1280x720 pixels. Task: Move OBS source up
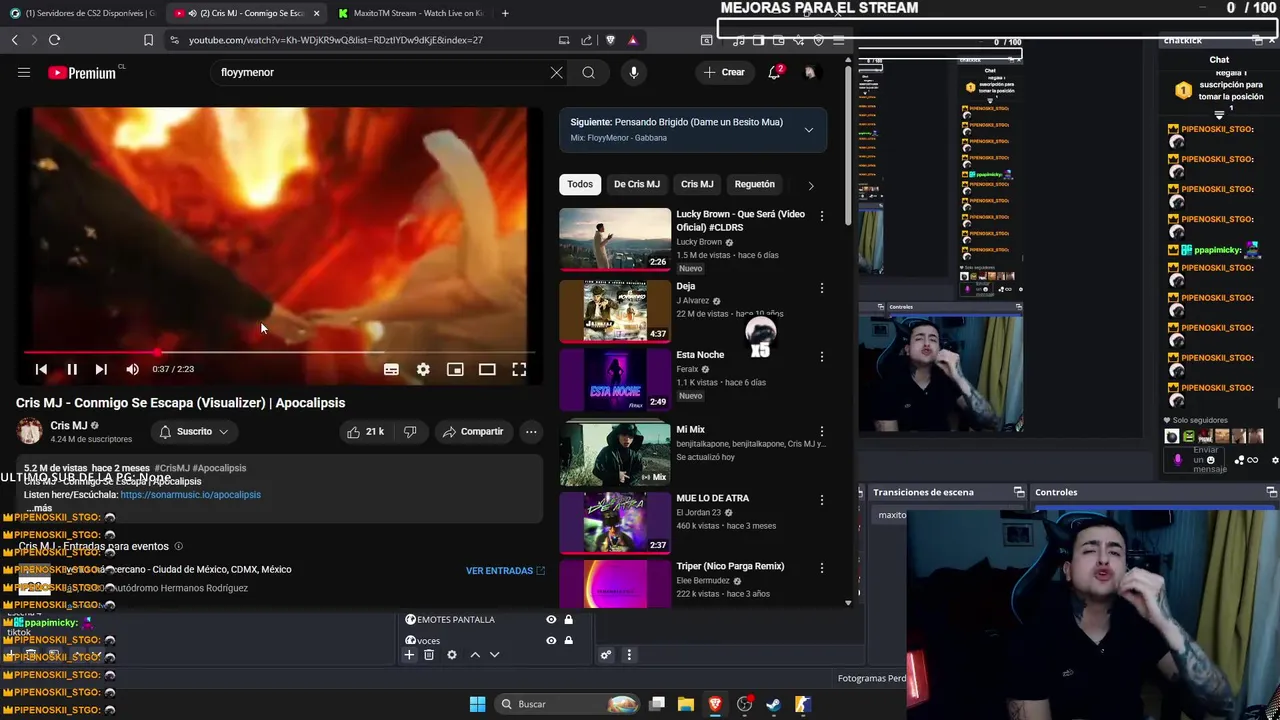coord(475,655)
